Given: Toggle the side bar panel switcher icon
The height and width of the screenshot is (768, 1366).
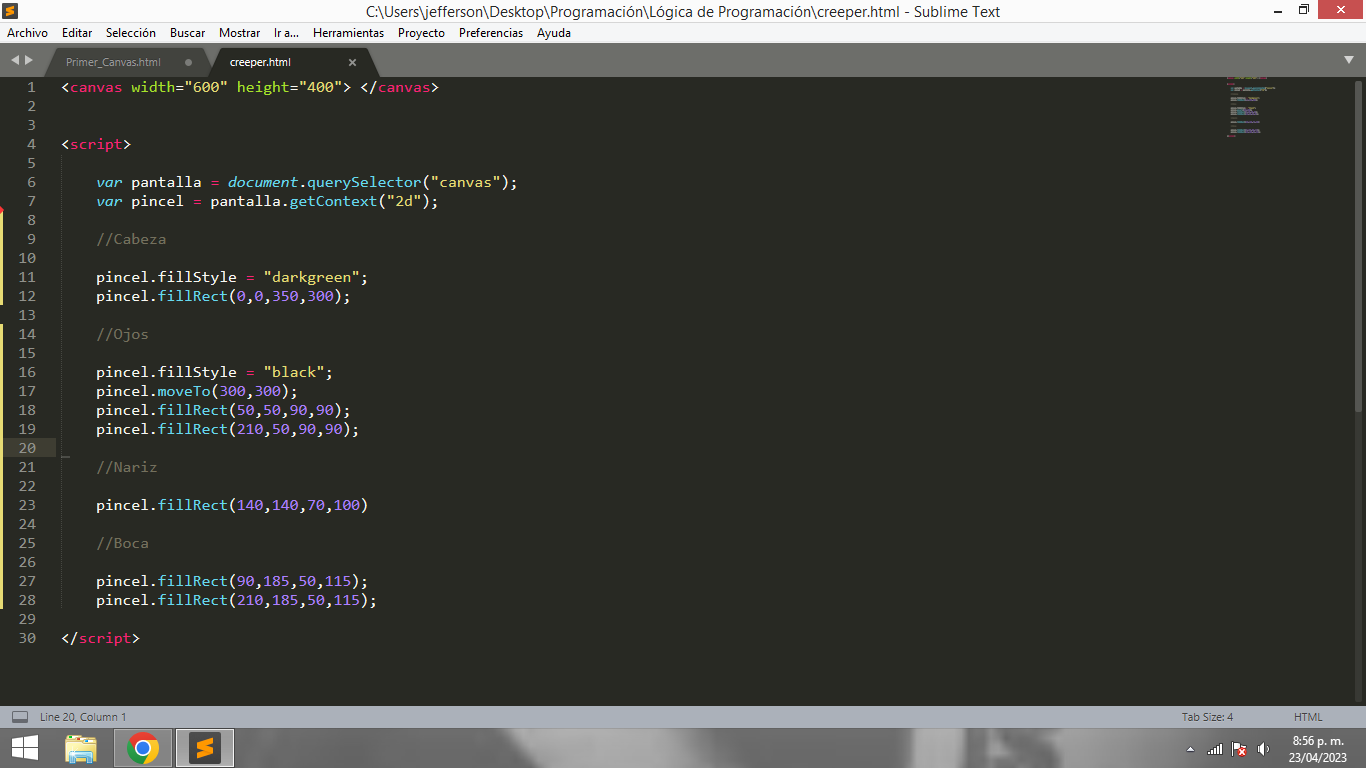Looking at the screenshot, I should point(19,717).
